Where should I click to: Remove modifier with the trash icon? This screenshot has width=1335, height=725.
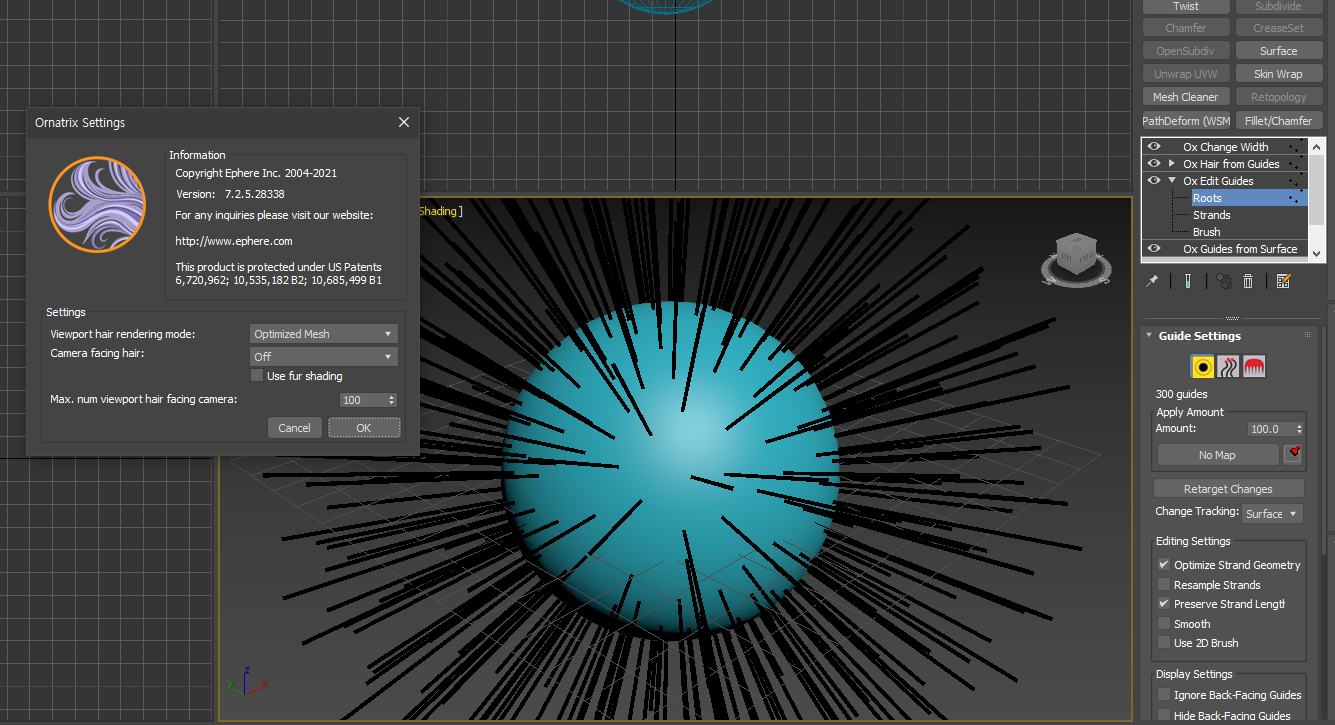point(1248,282)
